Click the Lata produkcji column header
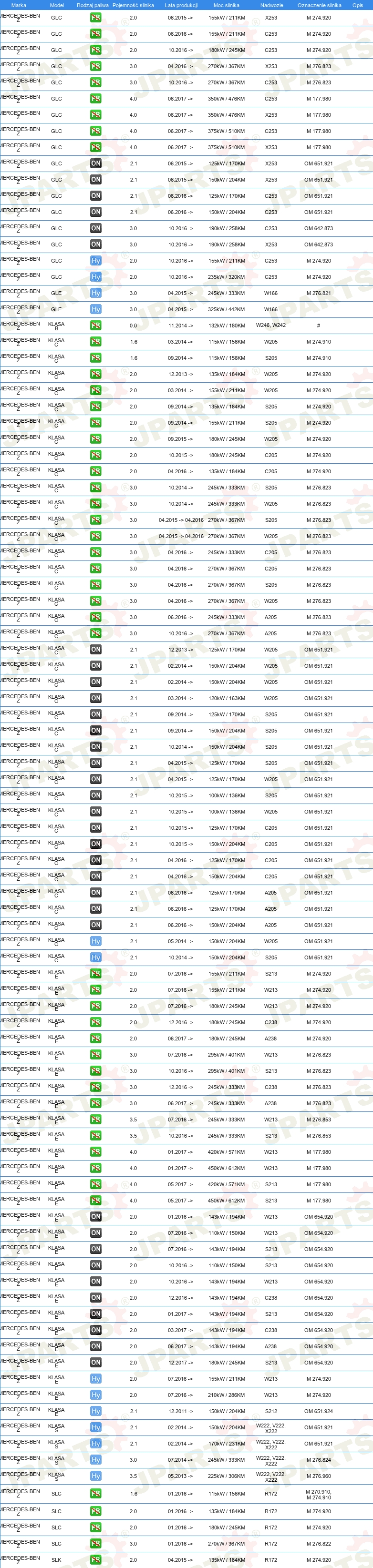Screen dimensions: 373x1568 point(181,5)
